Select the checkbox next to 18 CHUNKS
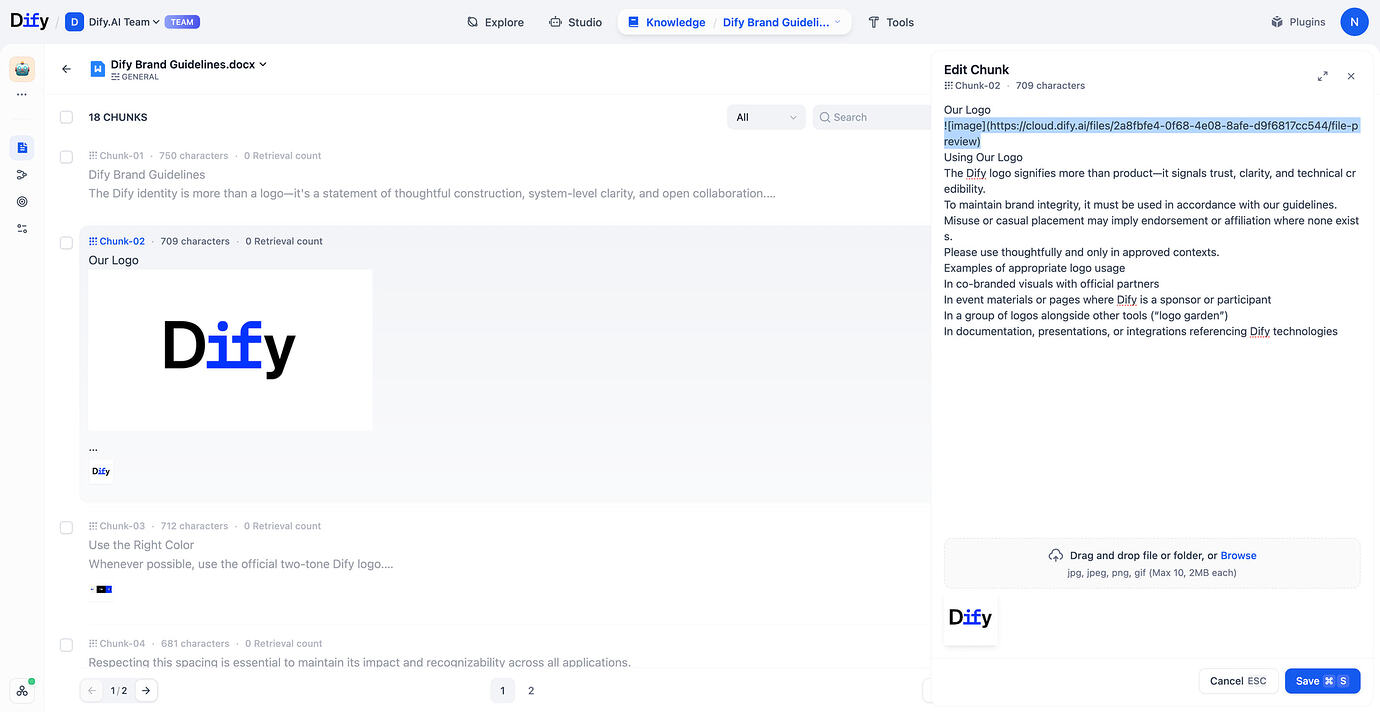The image size is (1380, 712). (66, 117)
